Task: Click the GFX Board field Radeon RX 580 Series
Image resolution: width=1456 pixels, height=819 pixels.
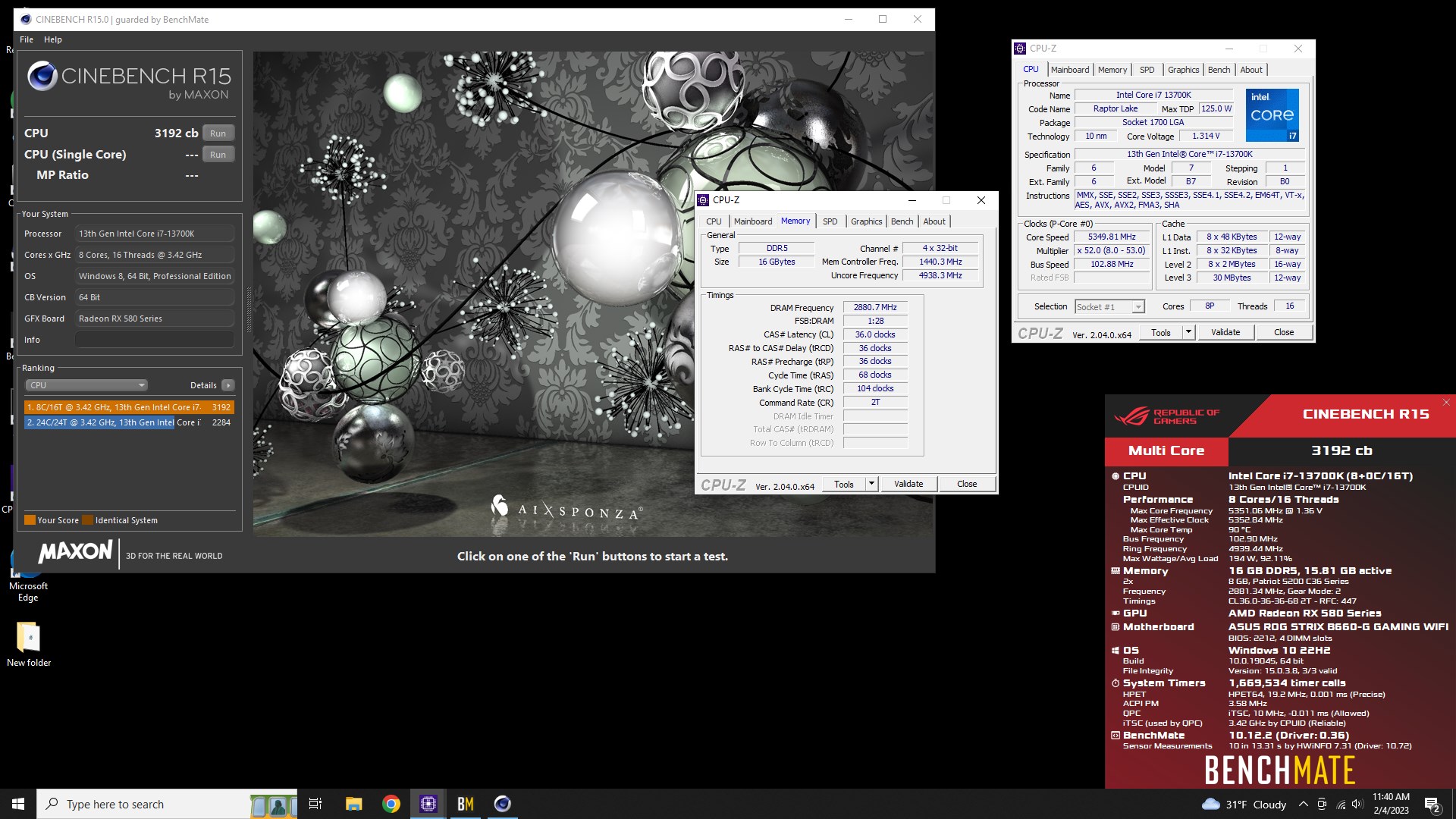Action: click(x=154, y=318)
